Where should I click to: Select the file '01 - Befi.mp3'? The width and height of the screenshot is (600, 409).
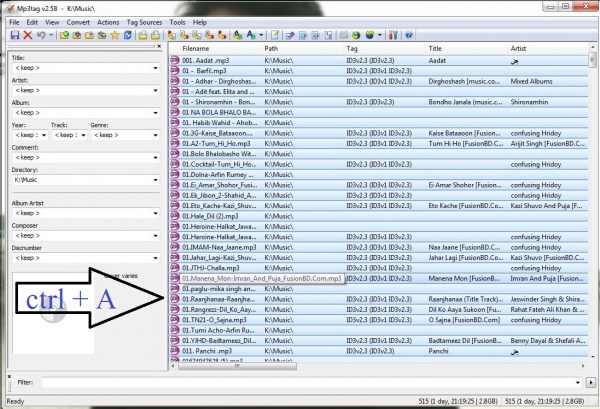pyautogui.click(x=204, y=71)
